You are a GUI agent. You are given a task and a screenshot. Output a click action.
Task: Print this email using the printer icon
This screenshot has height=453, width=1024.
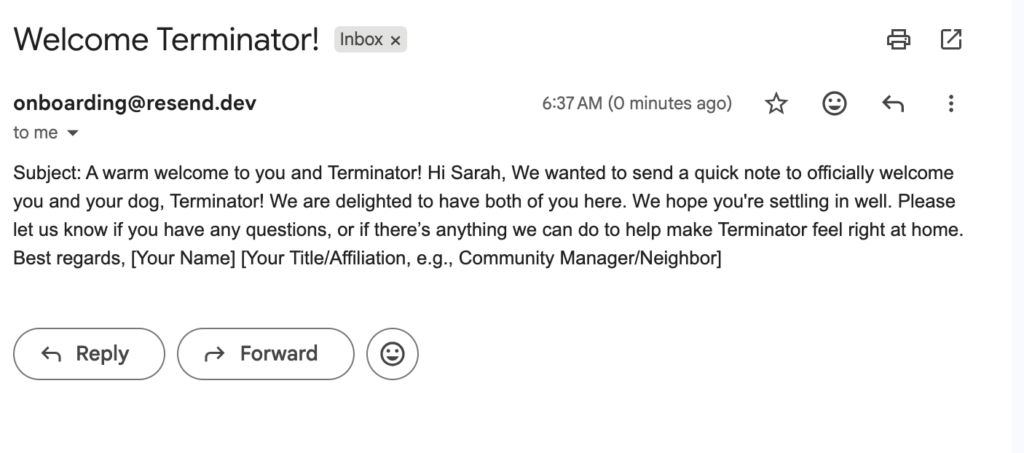click(898, 40)
